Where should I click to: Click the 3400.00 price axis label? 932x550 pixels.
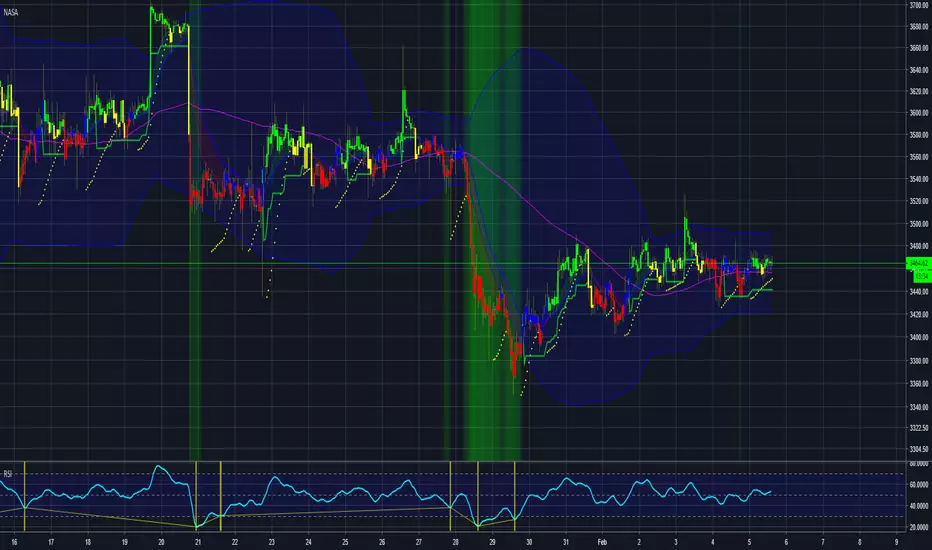(919, 337)
